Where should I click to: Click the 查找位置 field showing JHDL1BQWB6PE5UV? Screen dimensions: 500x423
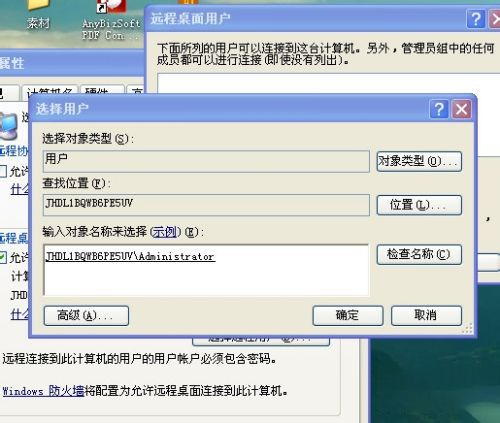point(206,205)
